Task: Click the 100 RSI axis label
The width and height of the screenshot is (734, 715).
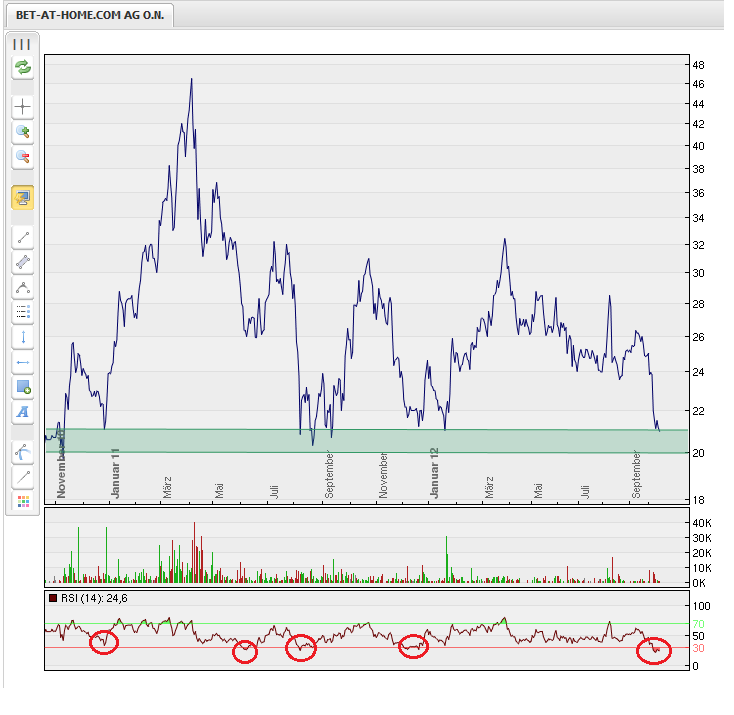Action: click(702, 606)
